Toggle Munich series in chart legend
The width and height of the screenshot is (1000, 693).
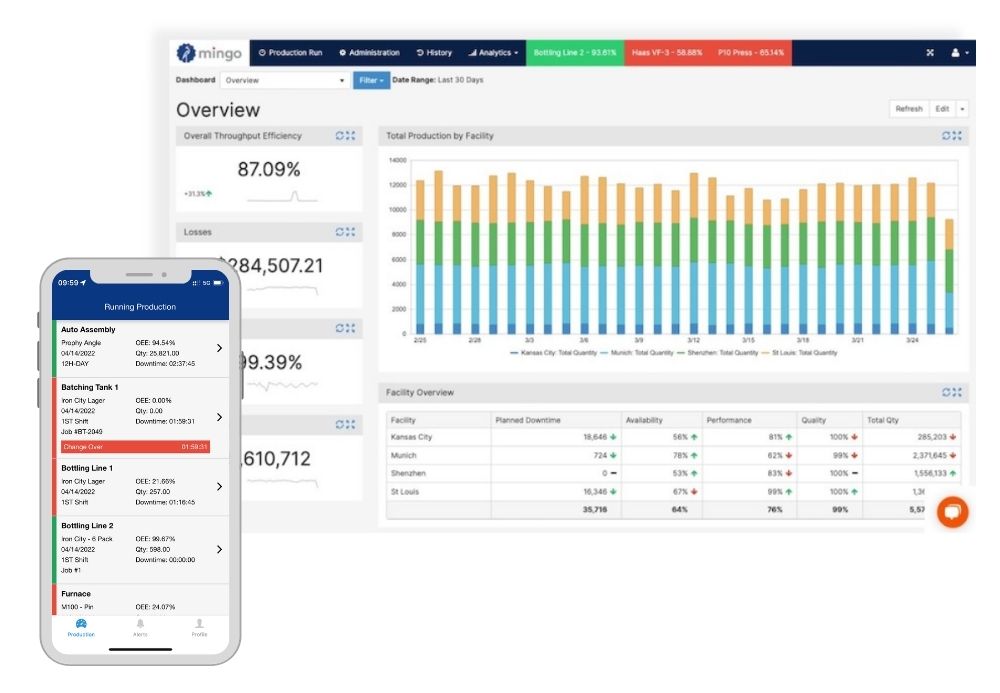636,353
